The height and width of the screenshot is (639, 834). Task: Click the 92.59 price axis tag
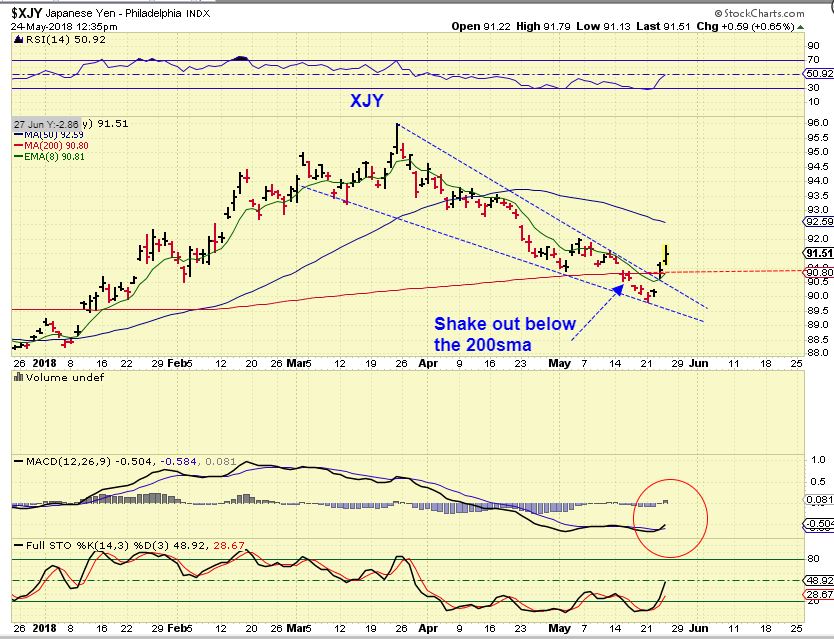click(819, 221)
